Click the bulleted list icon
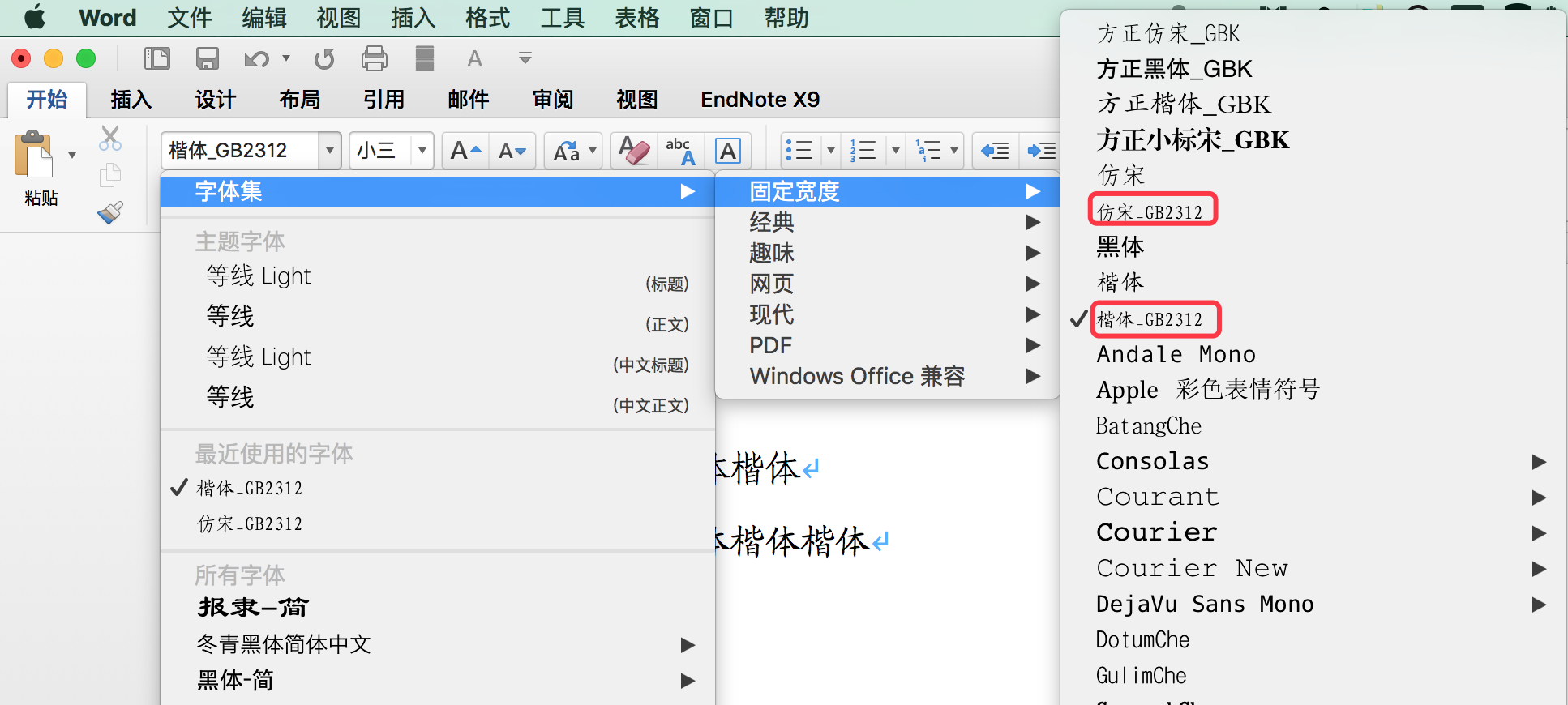 [x=799, y=151]
